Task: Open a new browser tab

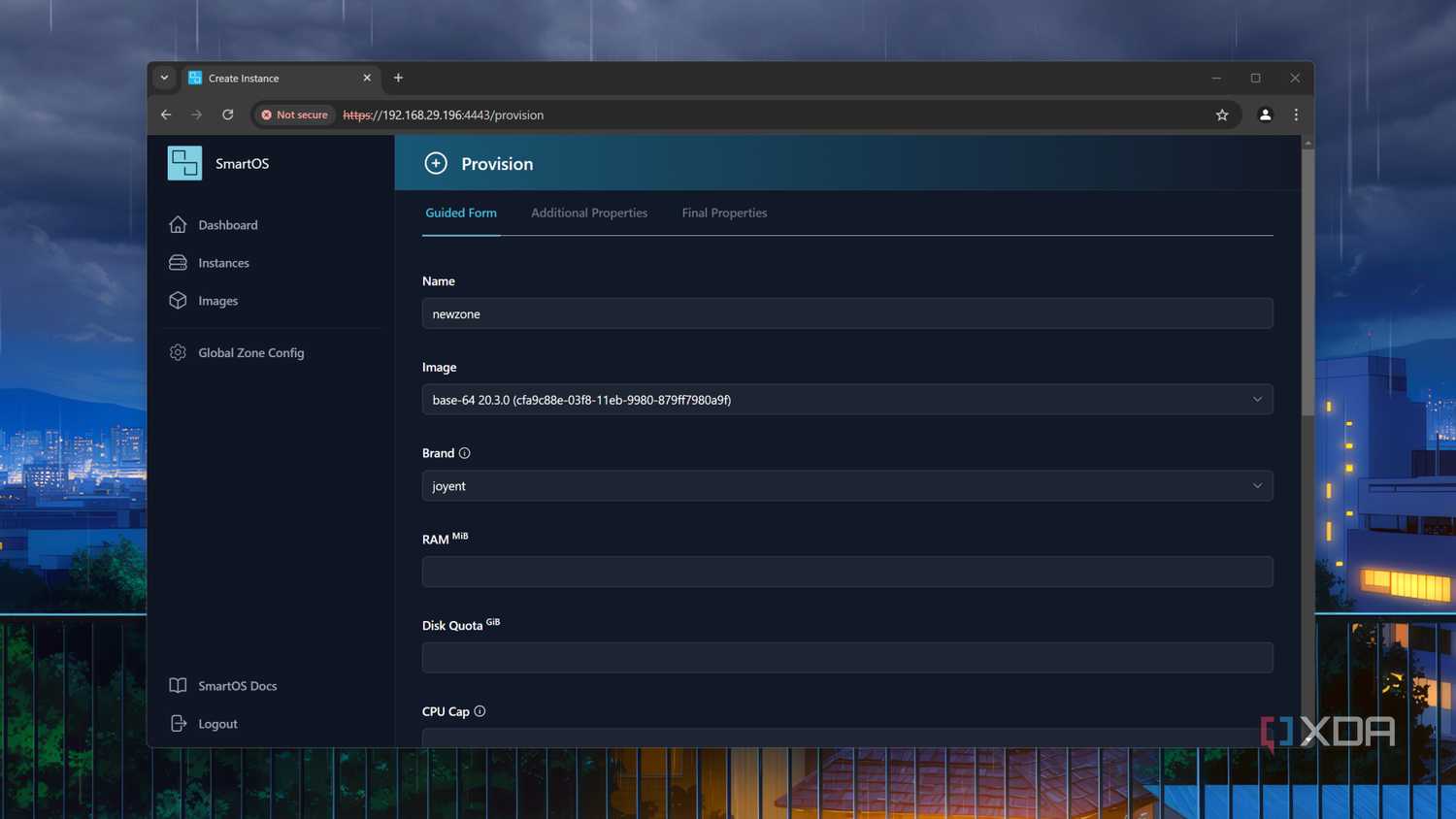Action: [x=398, y=78]
